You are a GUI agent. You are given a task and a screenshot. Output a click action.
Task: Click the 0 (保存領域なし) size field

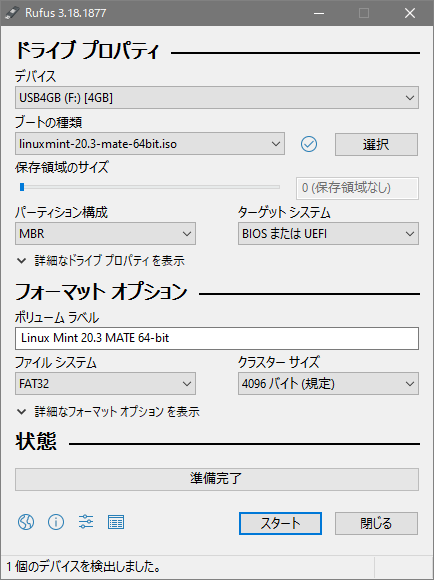[x=357, y=188]
